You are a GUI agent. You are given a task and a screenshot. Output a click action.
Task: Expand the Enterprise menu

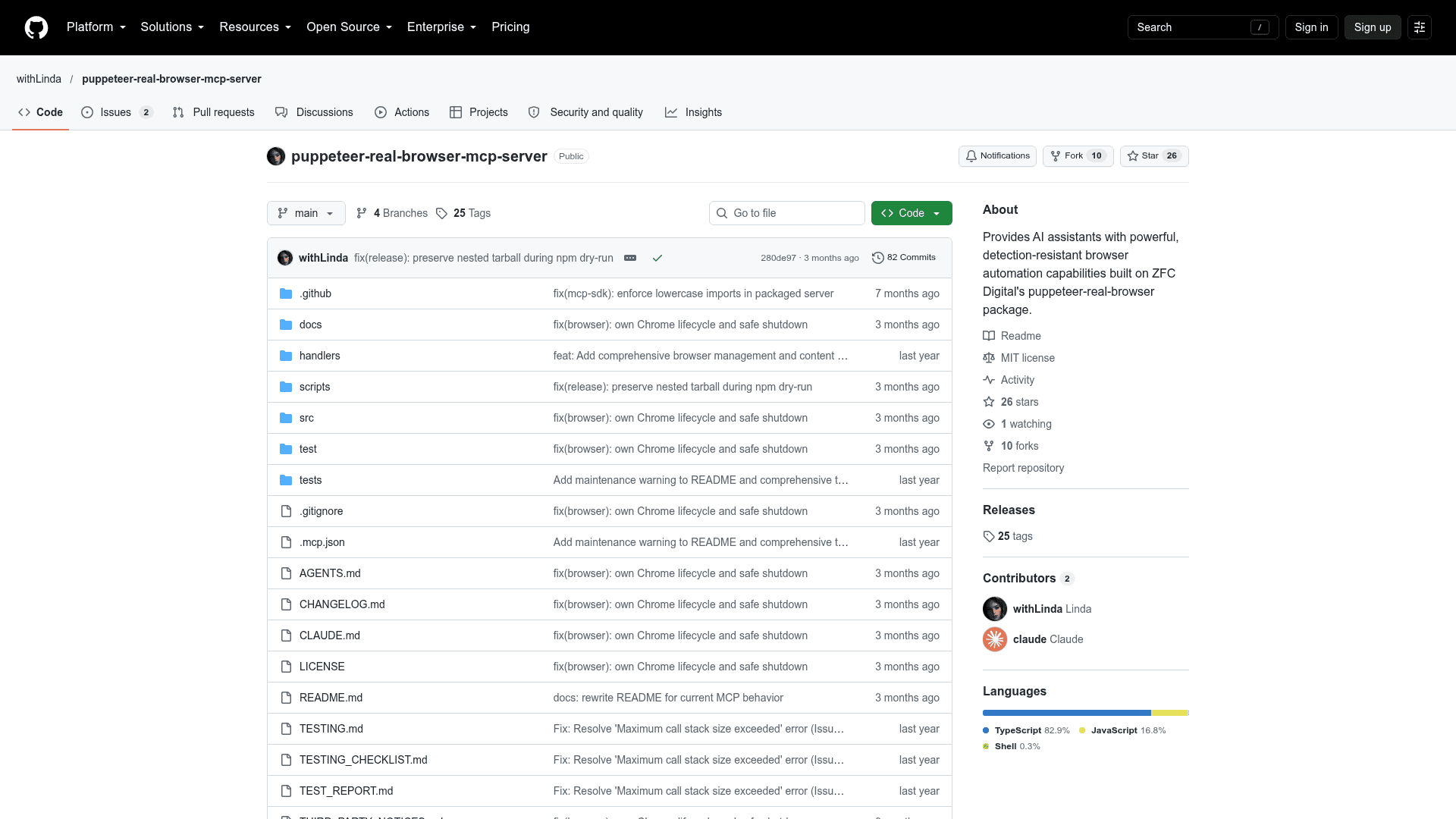tap(442, 27)
